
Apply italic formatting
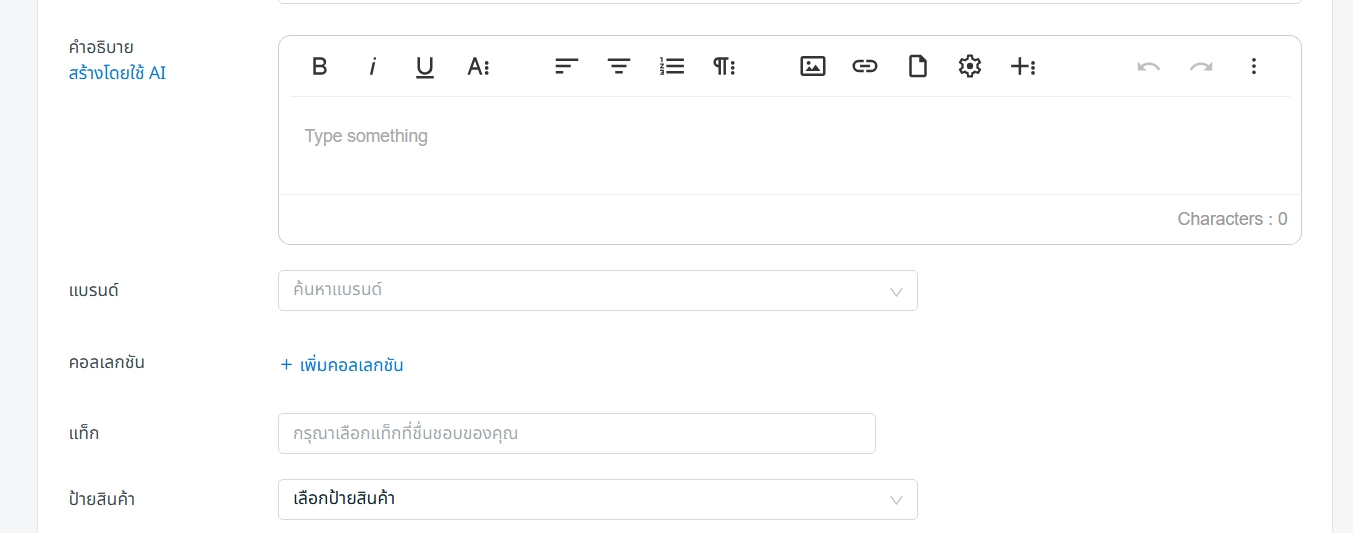click(372, 66)
